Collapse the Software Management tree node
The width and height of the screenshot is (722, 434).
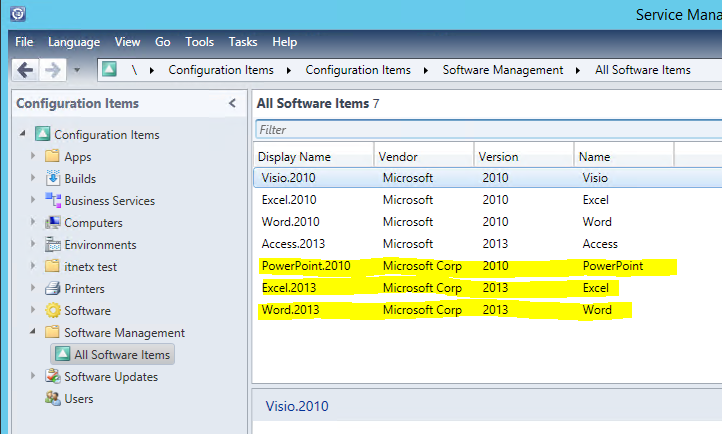[33, 333]
